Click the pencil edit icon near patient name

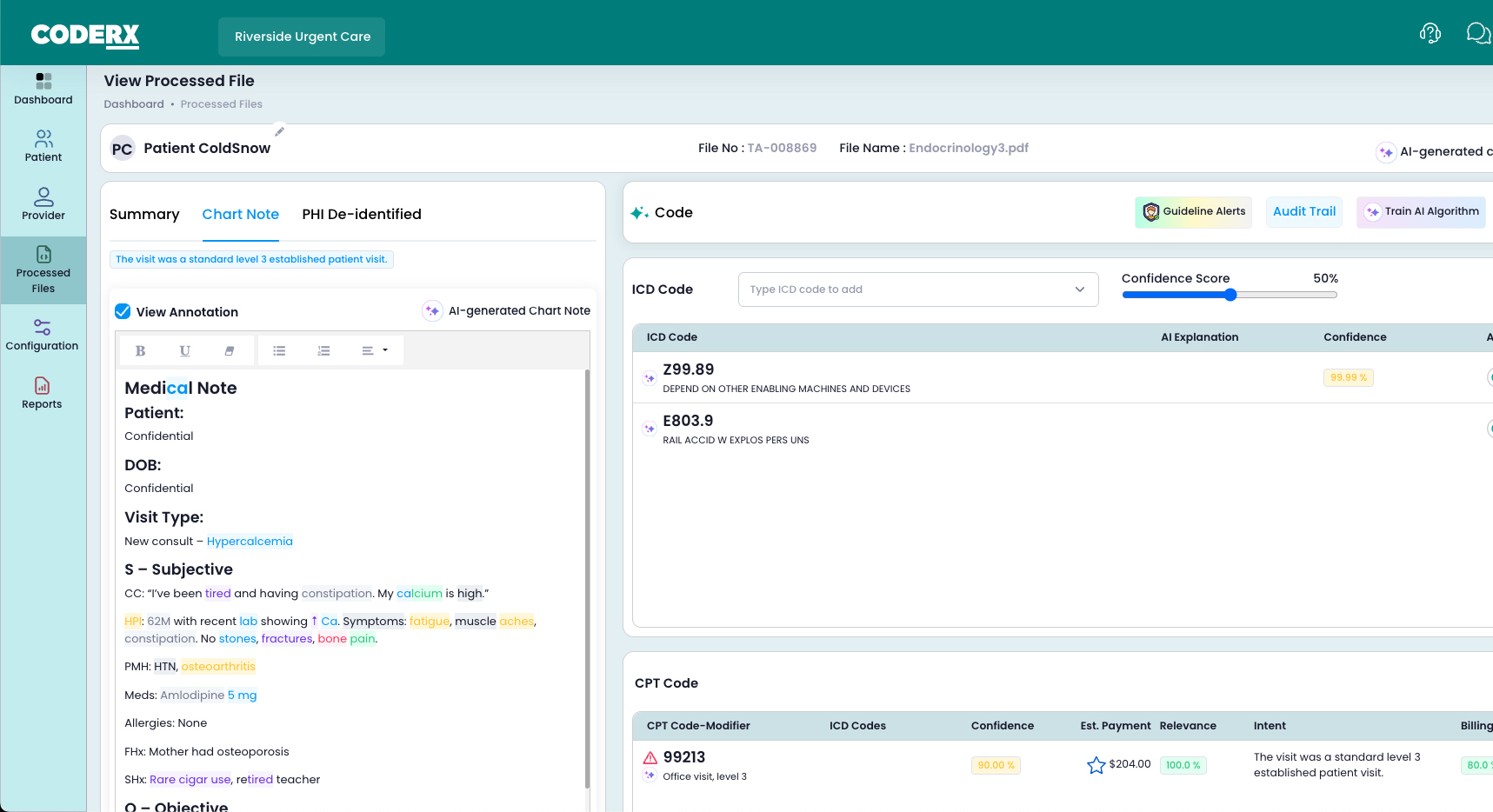point(280,132)
